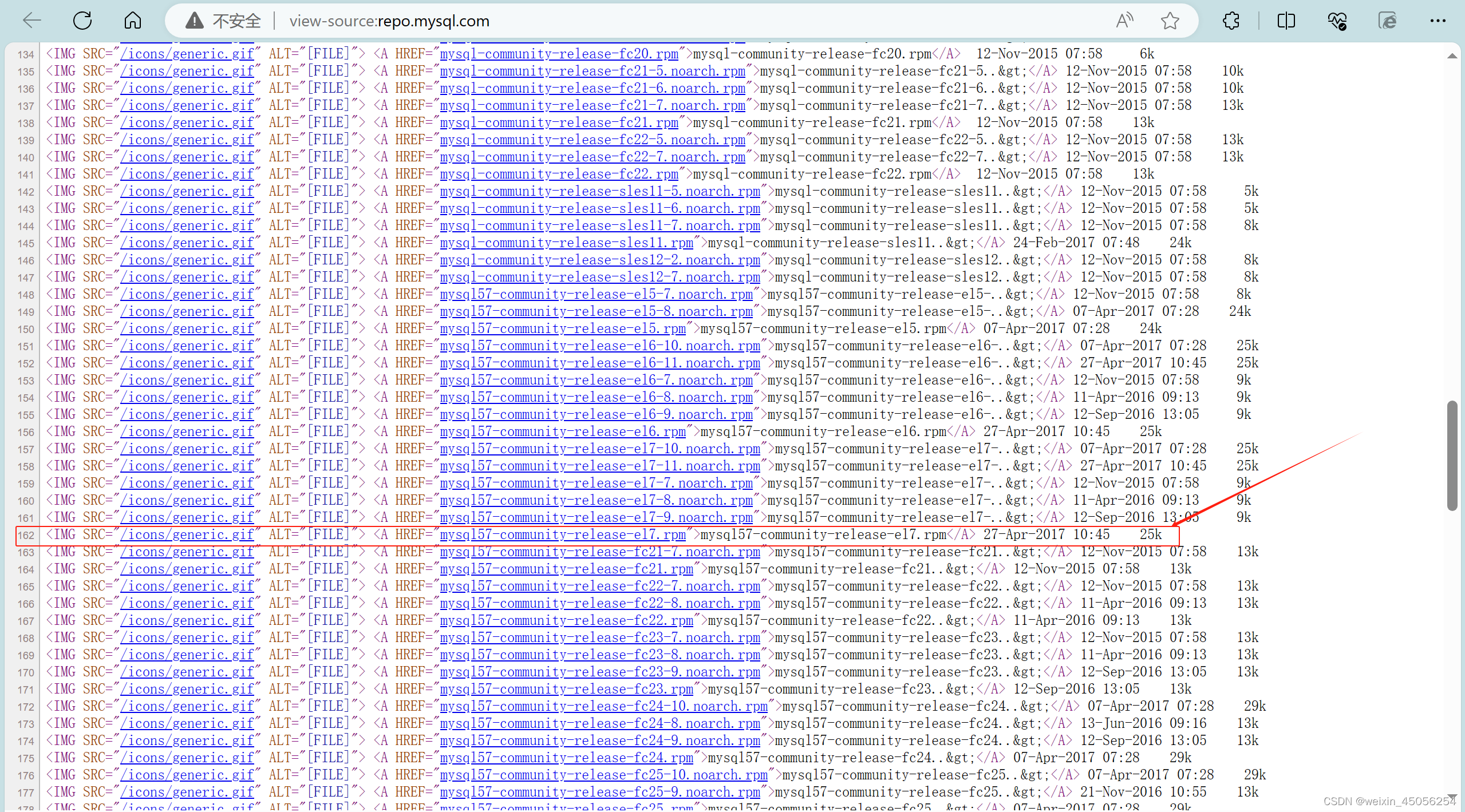Open mysql-community-release-fc21.rpm link
This screenshot has width=1465, height=812.
(x=559, y=122)
